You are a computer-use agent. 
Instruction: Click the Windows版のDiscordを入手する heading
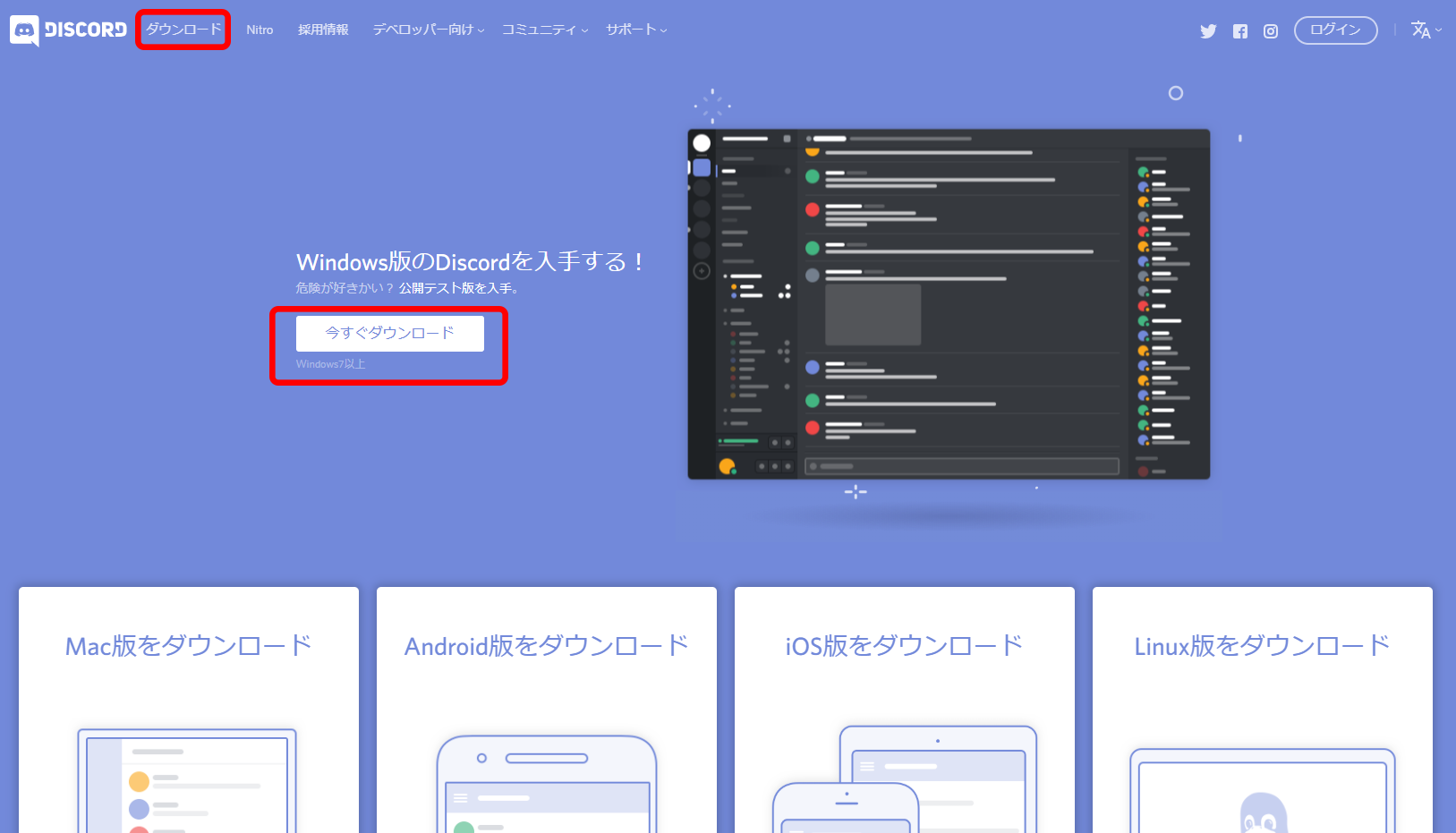tap(470, 261)
